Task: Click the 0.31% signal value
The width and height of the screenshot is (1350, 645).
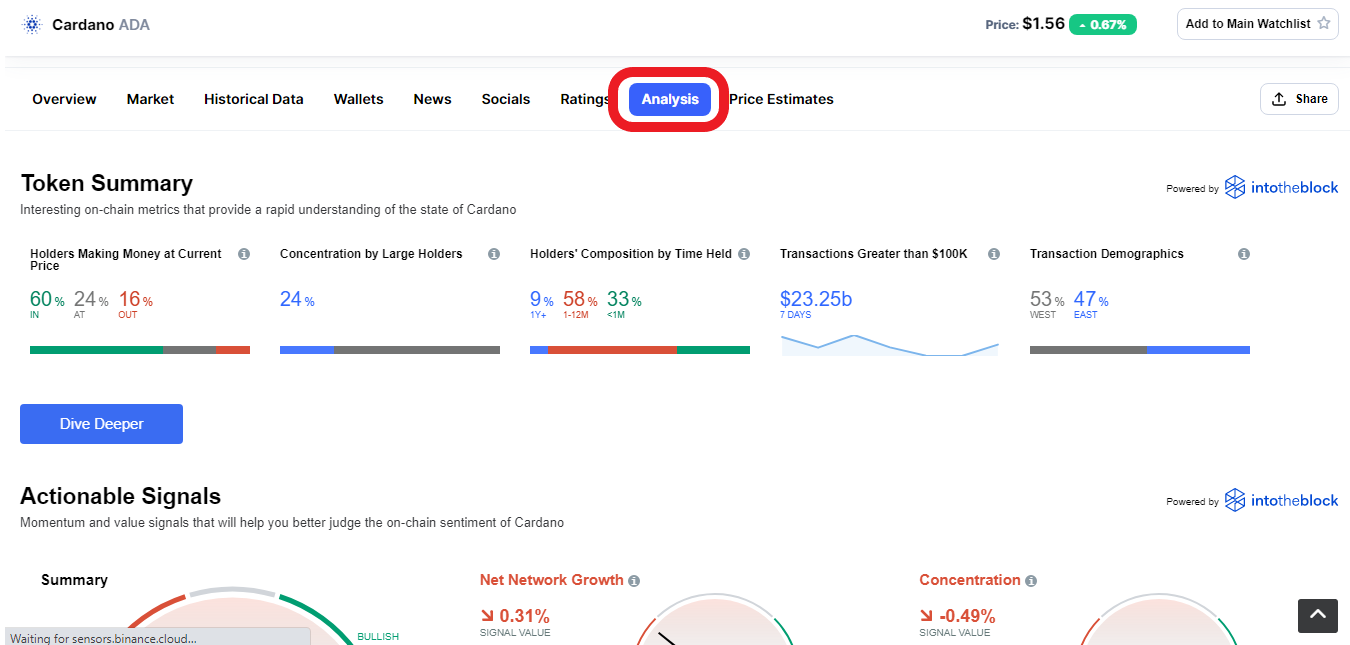Action: [x=515, y=616]
